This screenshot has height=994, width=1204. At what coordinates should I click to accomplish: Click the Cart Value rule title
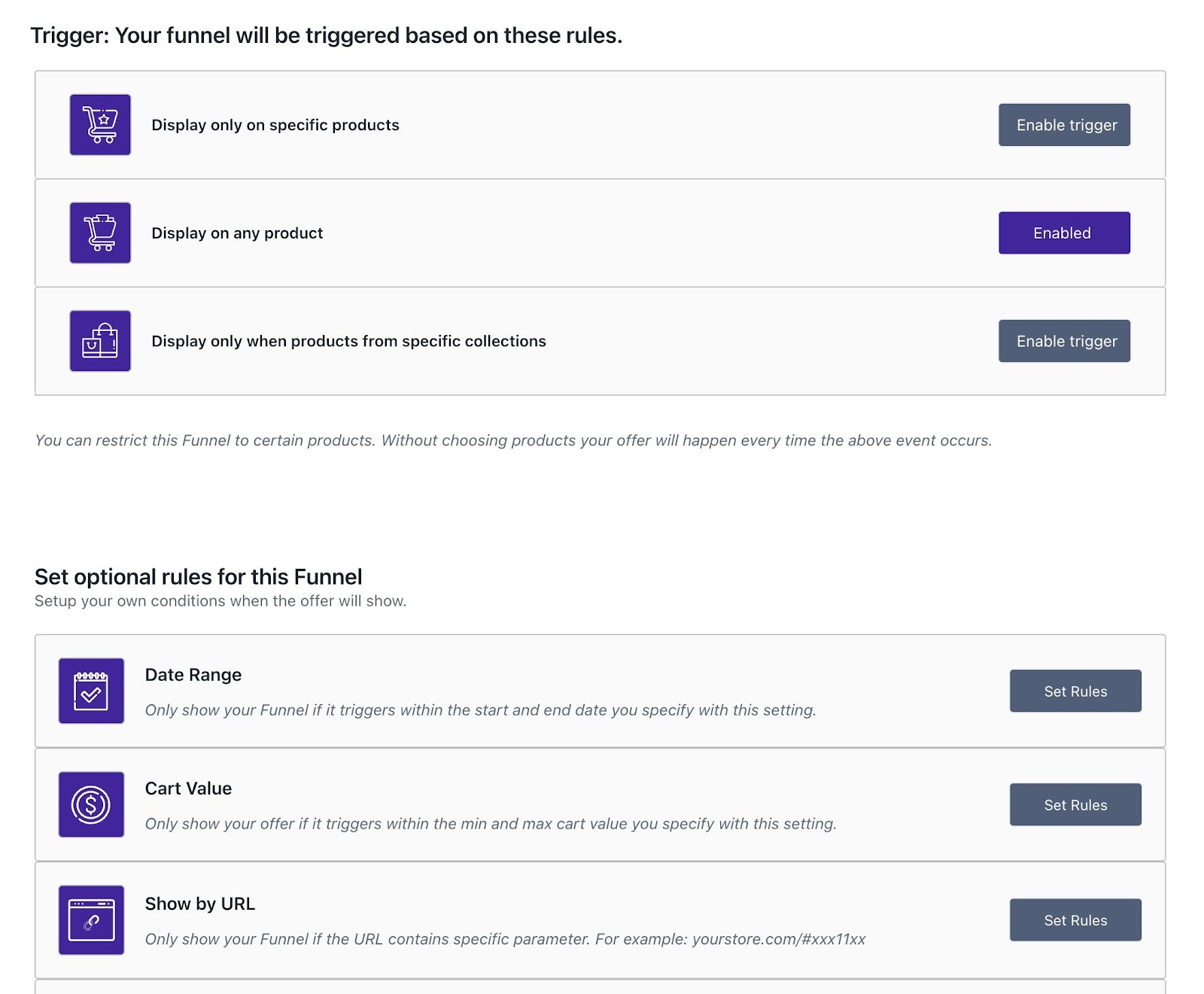coord(188,789)
